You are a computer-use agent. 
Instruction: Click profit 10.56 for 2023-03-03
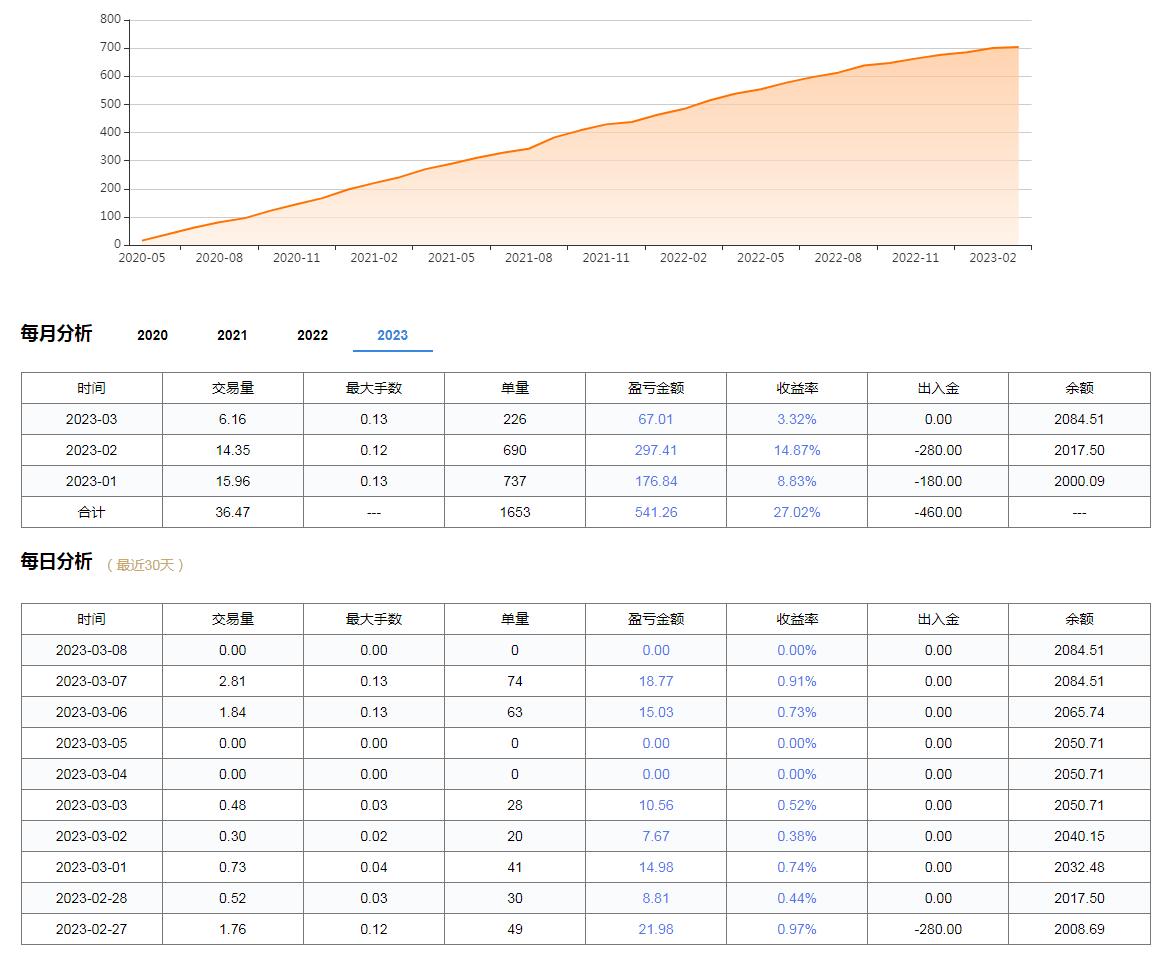pyautogui.click(x=656, y=805)
